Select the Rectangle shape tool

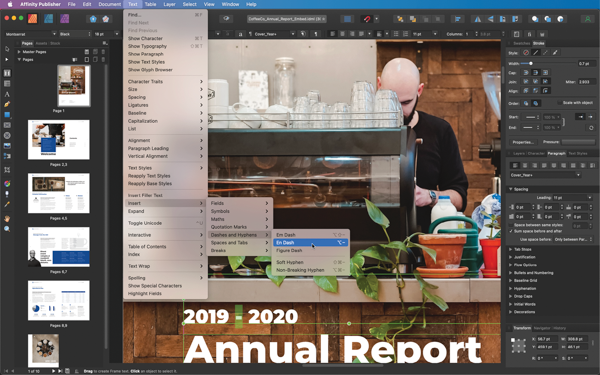[7, 114]
